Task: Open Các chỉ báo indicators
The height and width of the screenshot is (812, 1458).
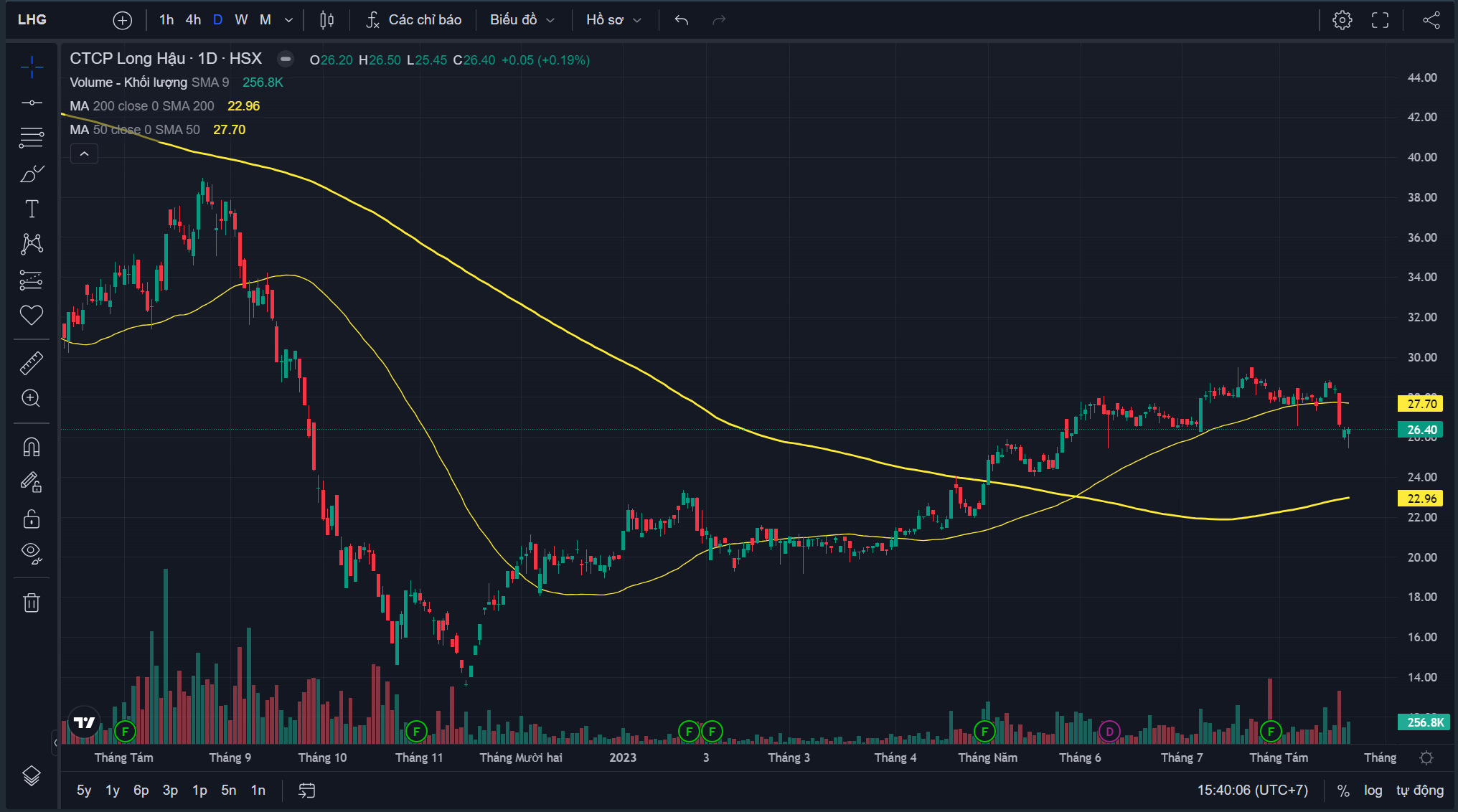Action: point(413,20)
